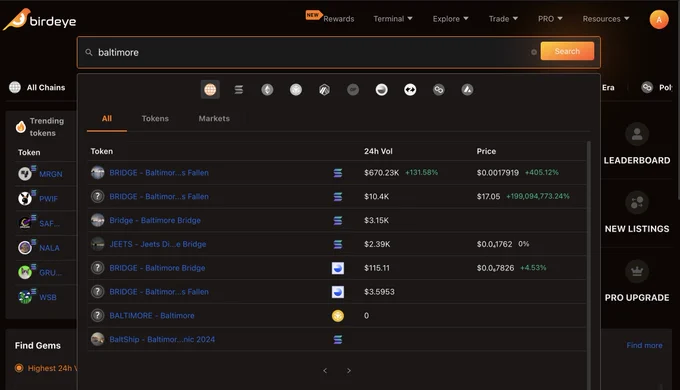Open MRGN trending token link
680x390 pixels.
click(51, 174)
